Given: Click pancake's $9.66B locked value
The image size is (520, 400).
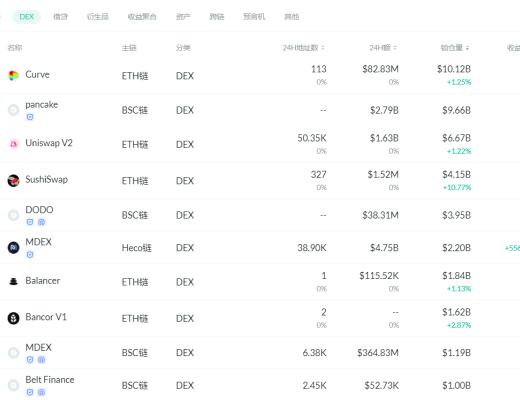Looking at the screenshot, I should (457, 110).
